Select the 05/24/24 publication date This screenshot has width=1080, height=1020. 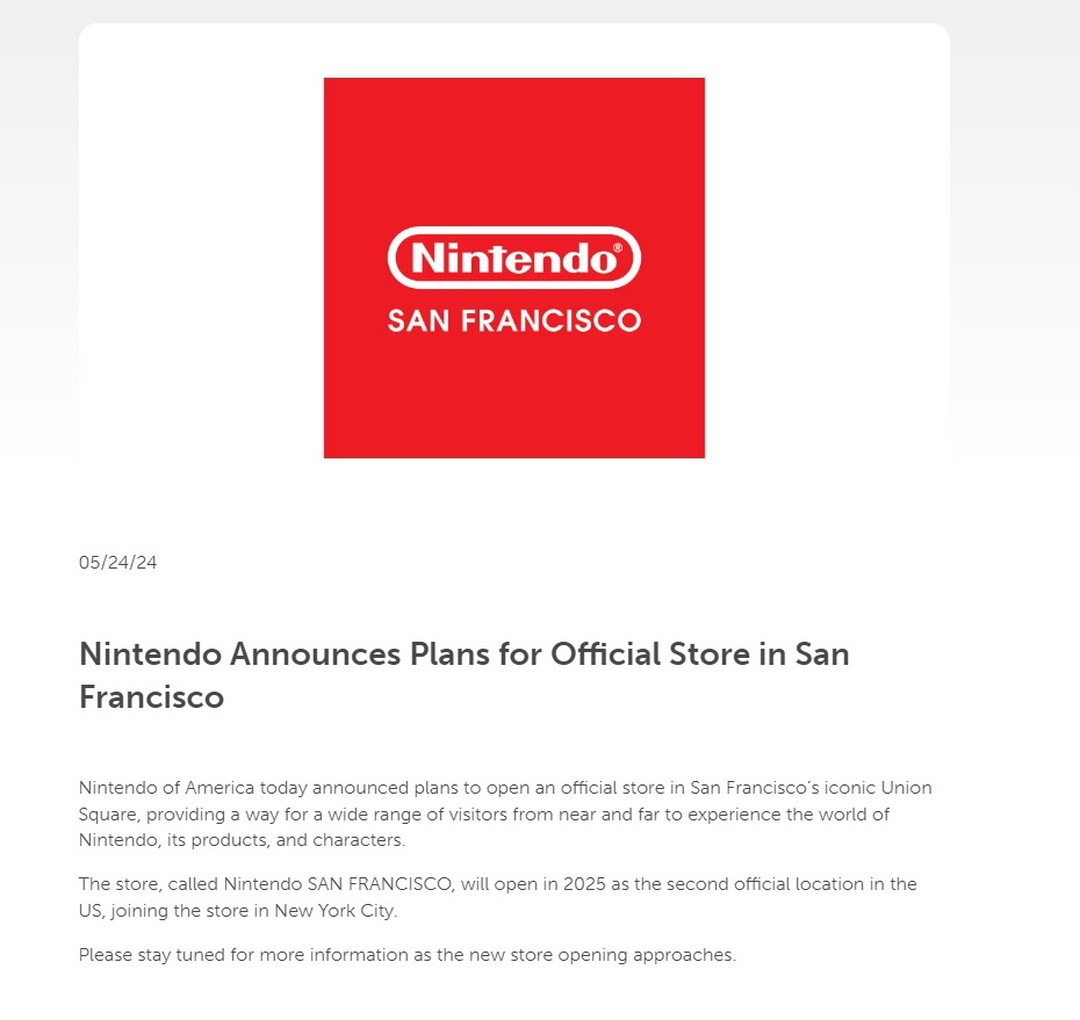tap(118, 563)
